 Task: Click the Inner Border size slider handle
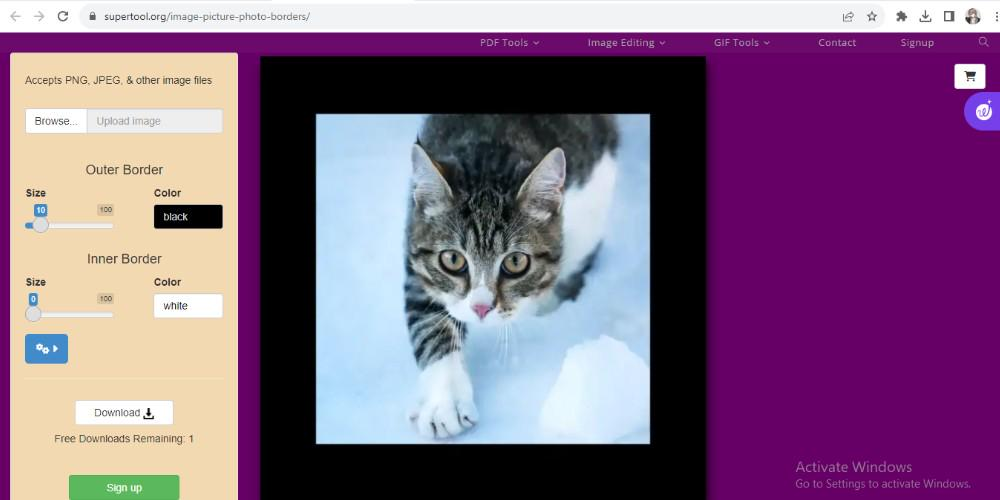33,314
